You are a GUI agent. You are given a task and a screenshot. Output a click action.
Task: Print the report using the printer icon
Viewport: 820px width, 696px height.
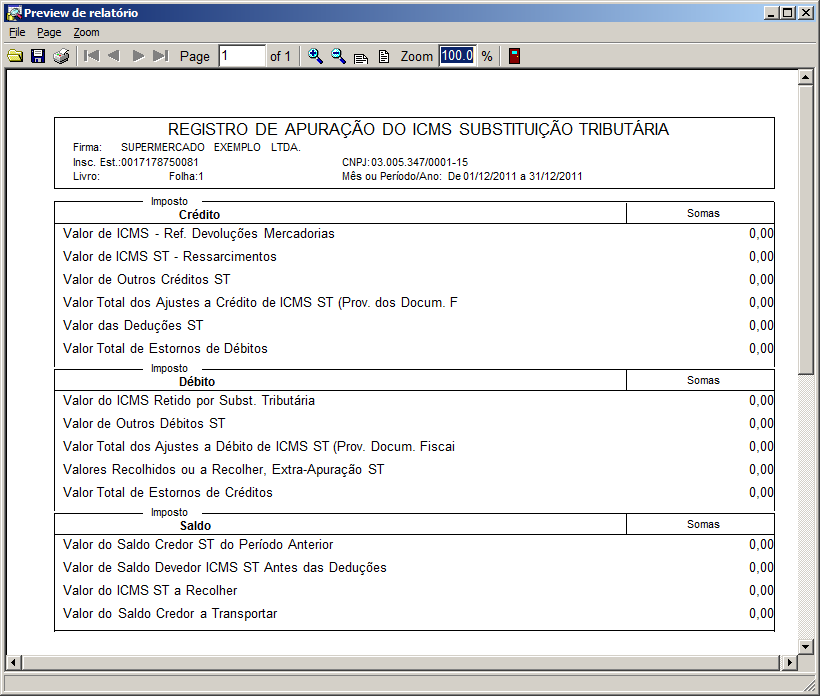[x=61, y=56]
